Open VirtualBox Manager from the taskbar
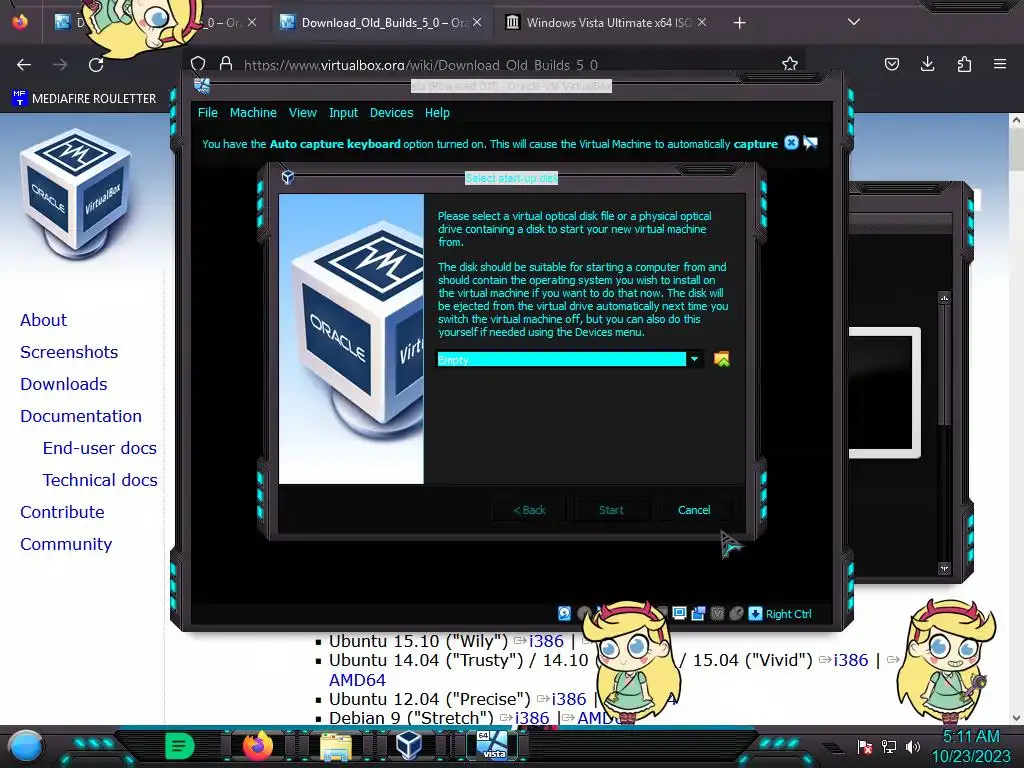Image resolution: width=1024 pixels, height=768 pixels. 409,746
